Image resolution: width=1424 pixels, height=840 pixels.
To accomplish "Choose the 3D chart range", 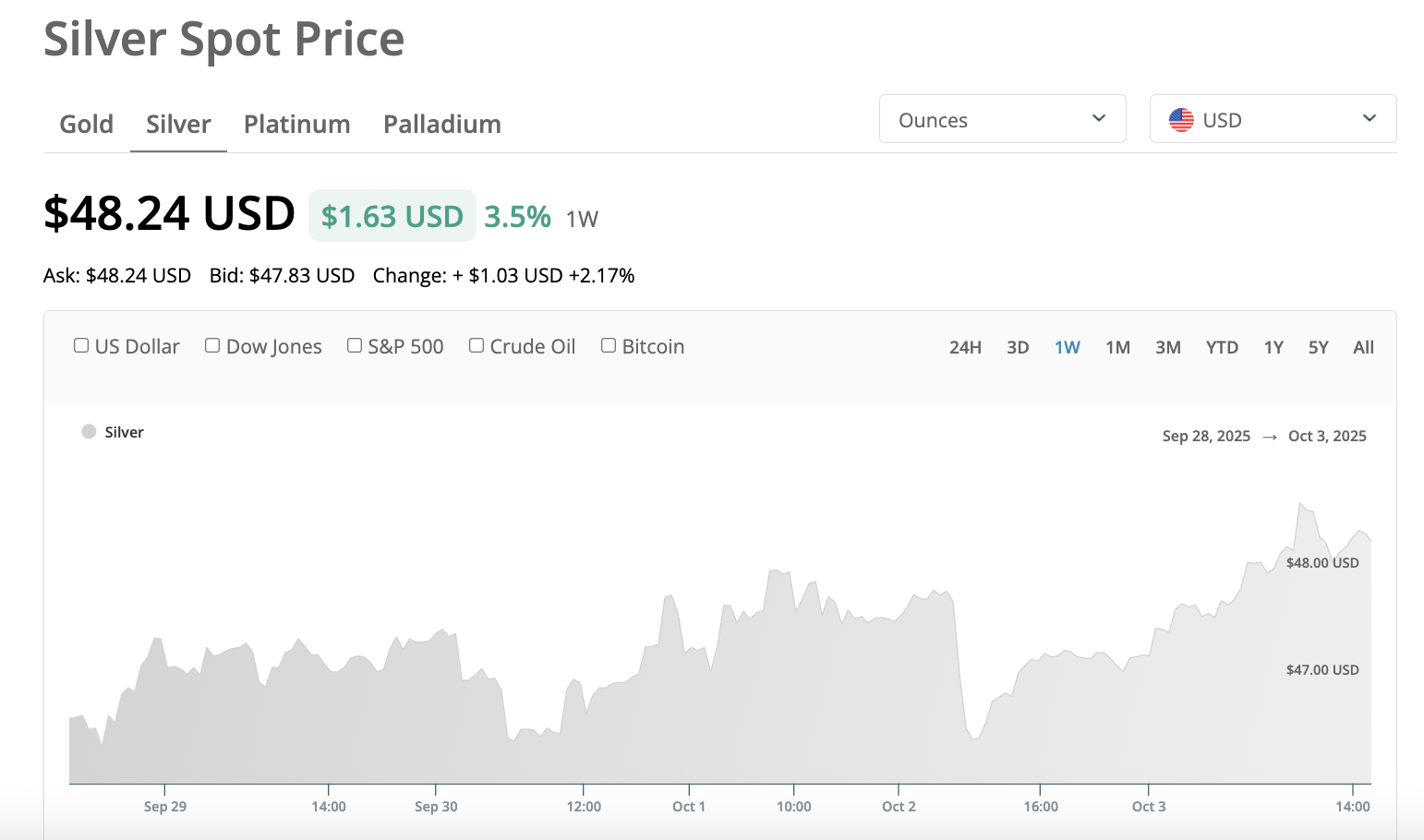I will click(1018, 347).
